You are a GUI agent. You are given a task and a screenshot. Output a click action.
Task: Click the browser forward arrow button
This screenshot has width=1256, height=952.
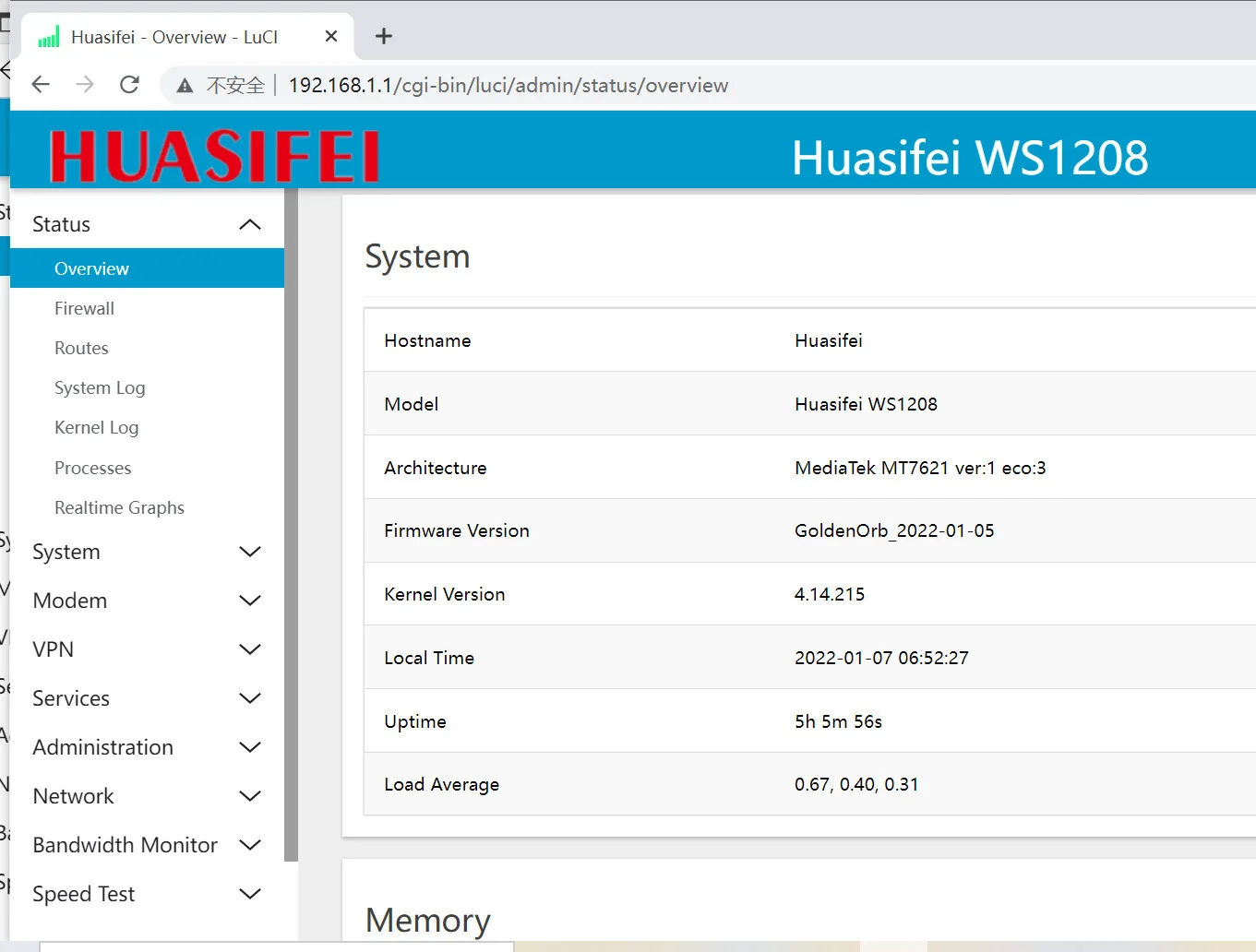click(85, 85)
